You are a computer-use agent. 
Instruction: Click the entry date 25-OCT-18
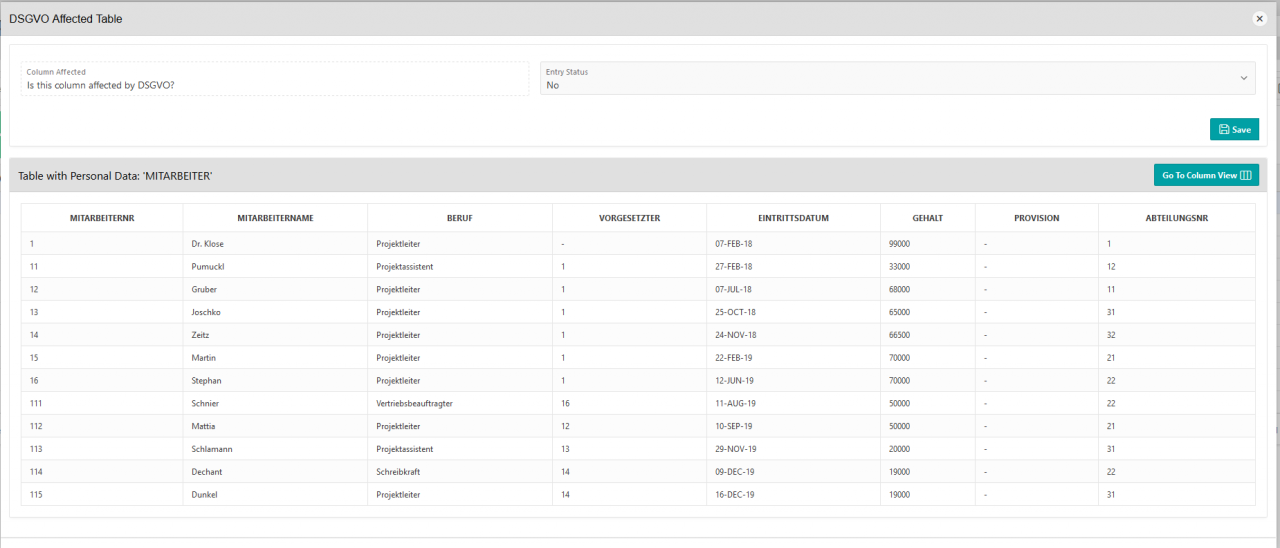(734, 313)
